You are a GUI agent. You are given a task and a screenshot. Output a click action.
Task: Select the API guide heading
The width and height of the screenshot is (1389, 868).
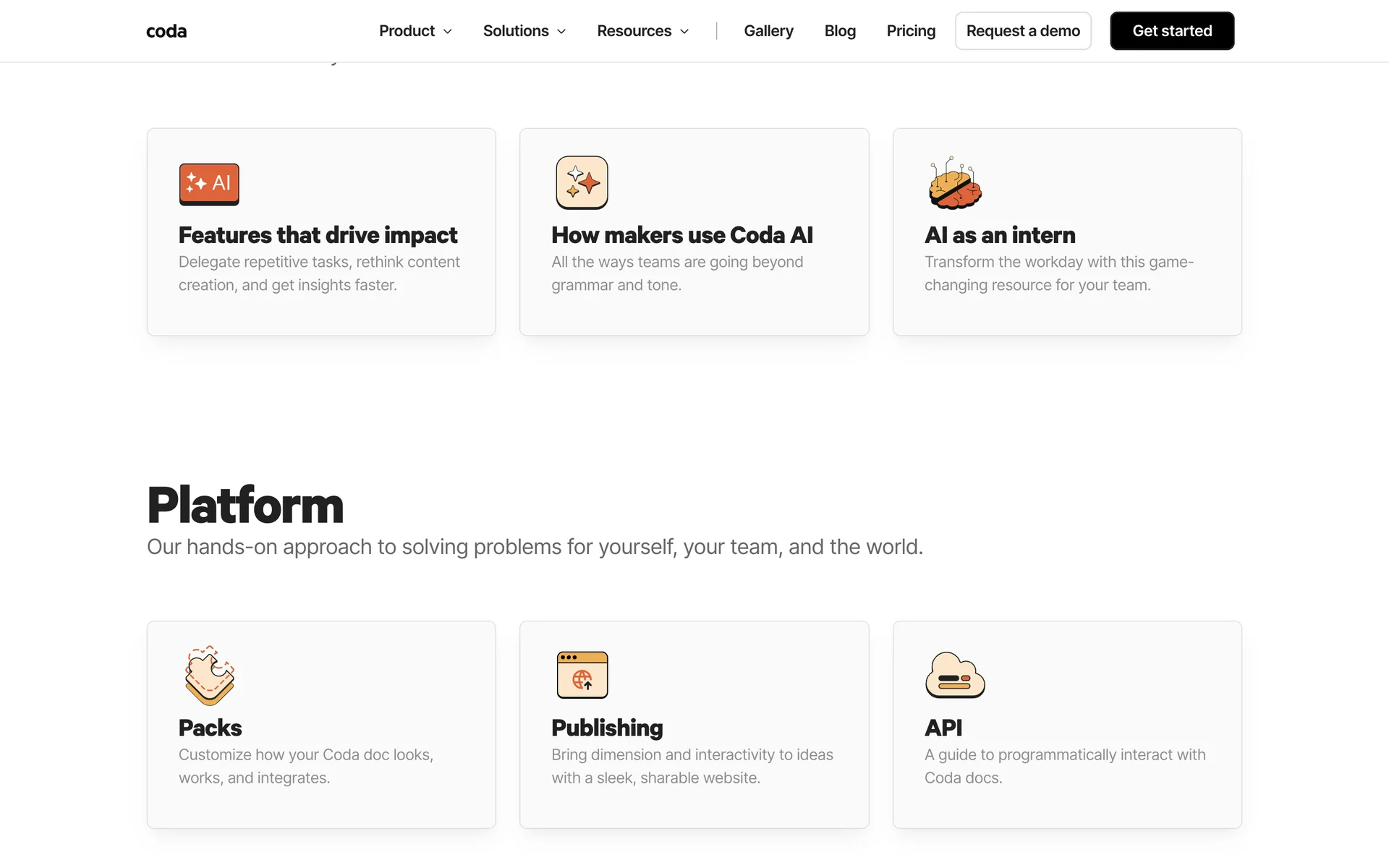pyautogui.click(x=943, y=728)
